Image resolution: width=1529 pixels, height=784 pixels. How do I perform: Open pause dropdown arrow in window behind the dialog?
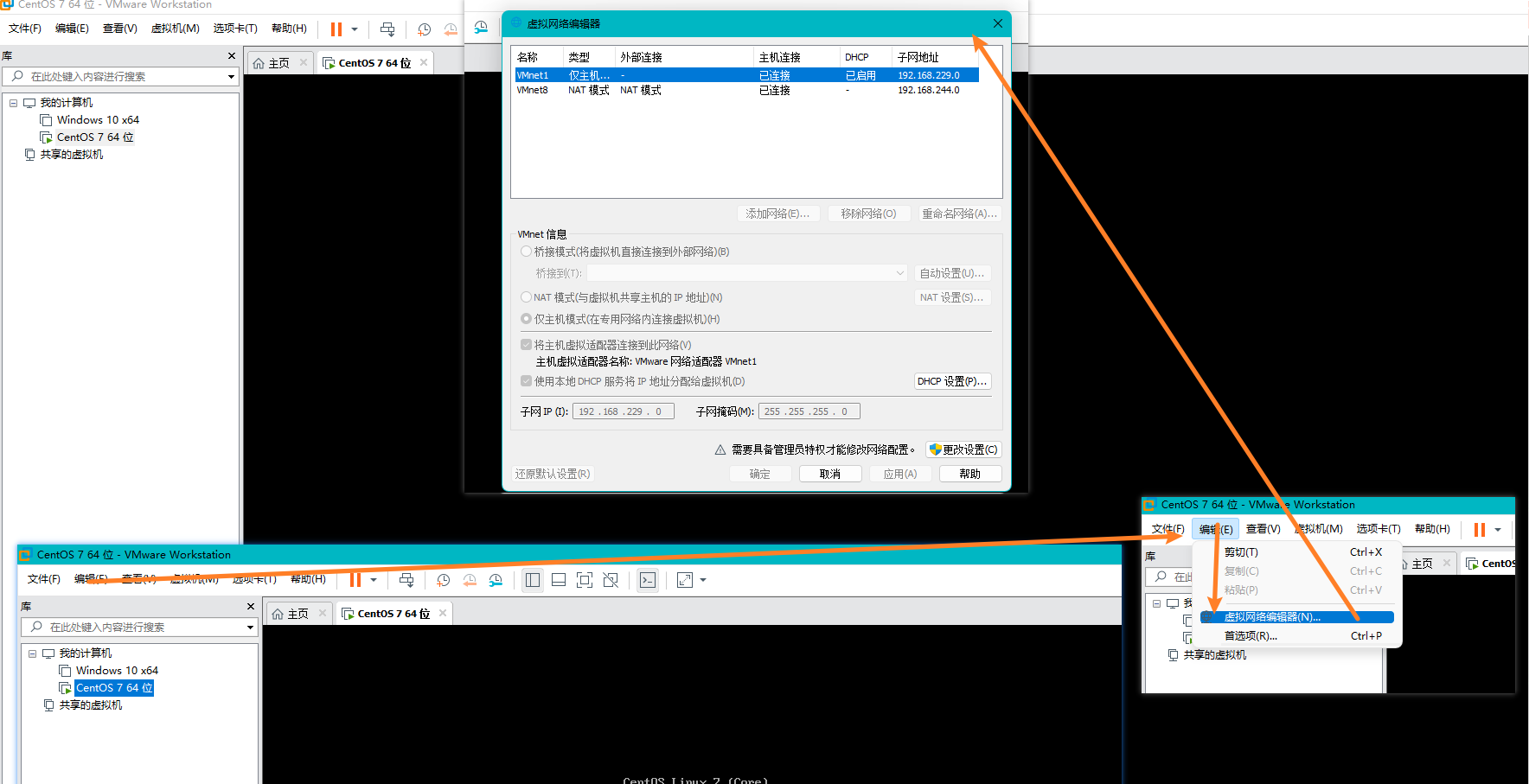[355, 29]
